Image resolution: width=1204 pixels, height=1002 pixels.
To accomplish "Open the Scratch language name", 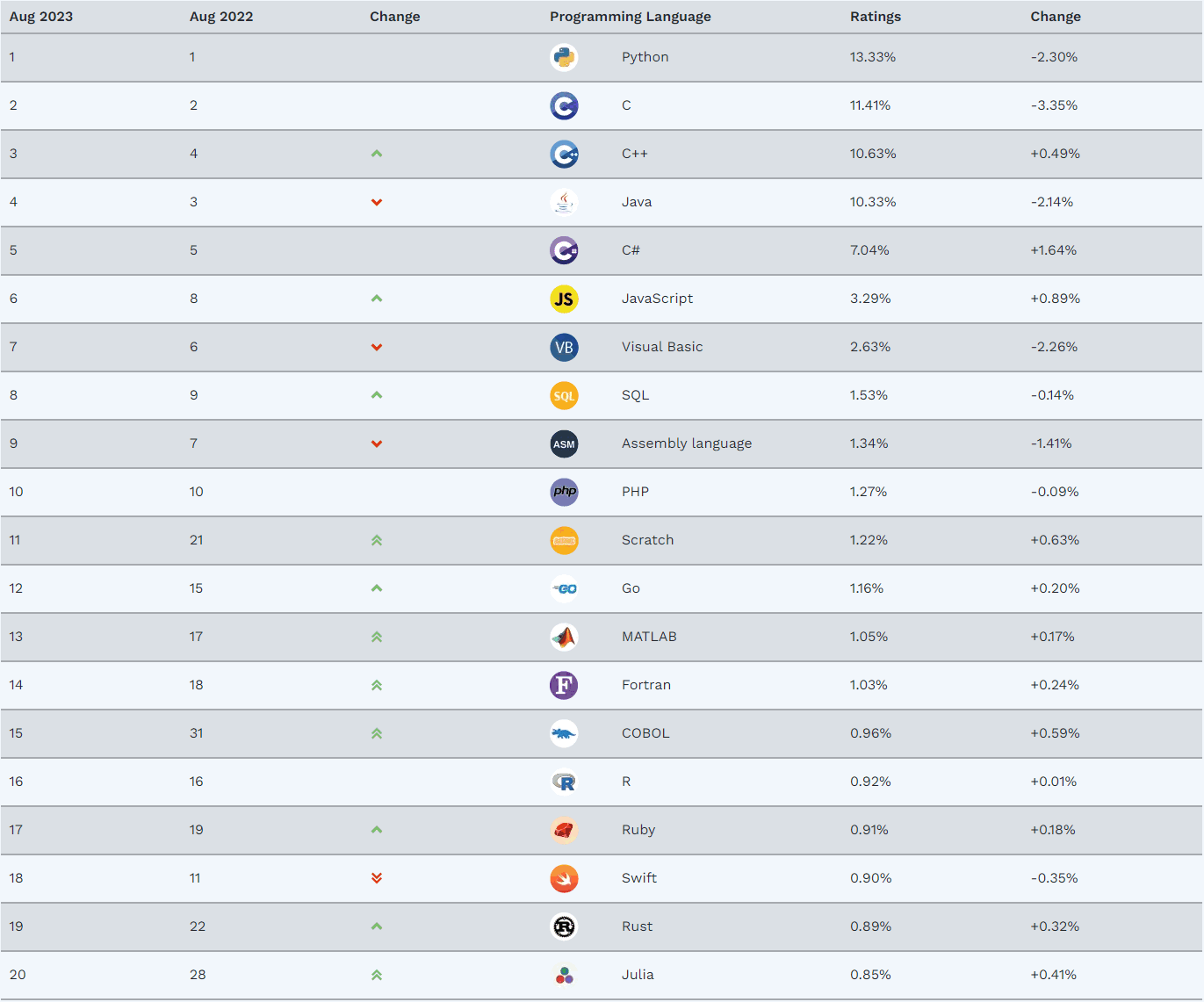I will coord(648,540).
